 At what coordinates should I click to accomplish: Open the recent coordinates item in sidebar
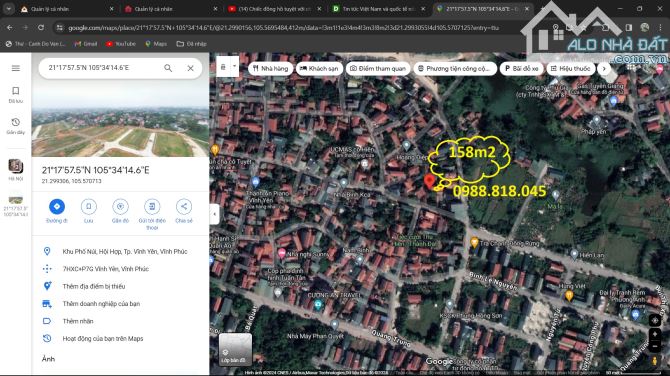tap(16, 204)
